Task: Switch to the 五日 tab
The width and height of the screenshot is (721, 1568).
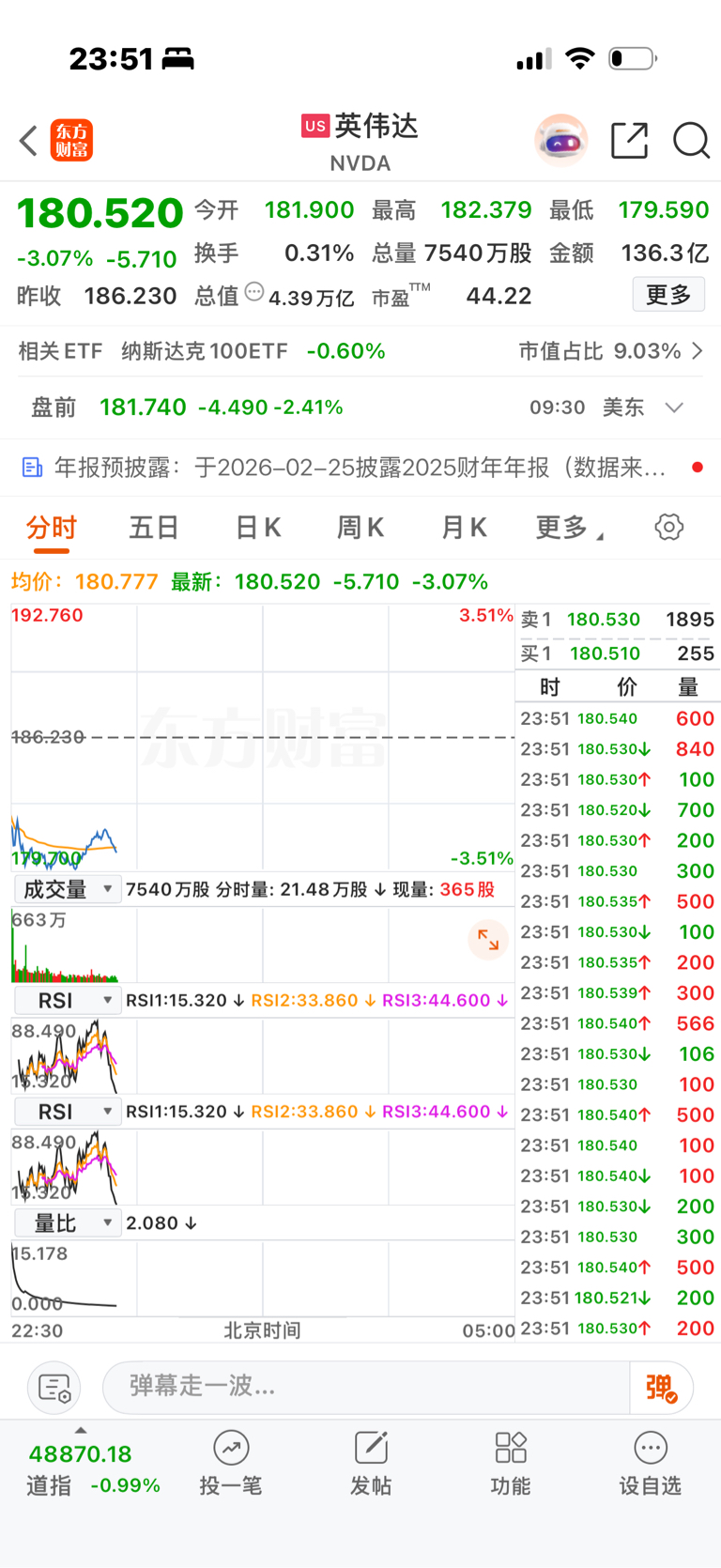Action: 154,528
